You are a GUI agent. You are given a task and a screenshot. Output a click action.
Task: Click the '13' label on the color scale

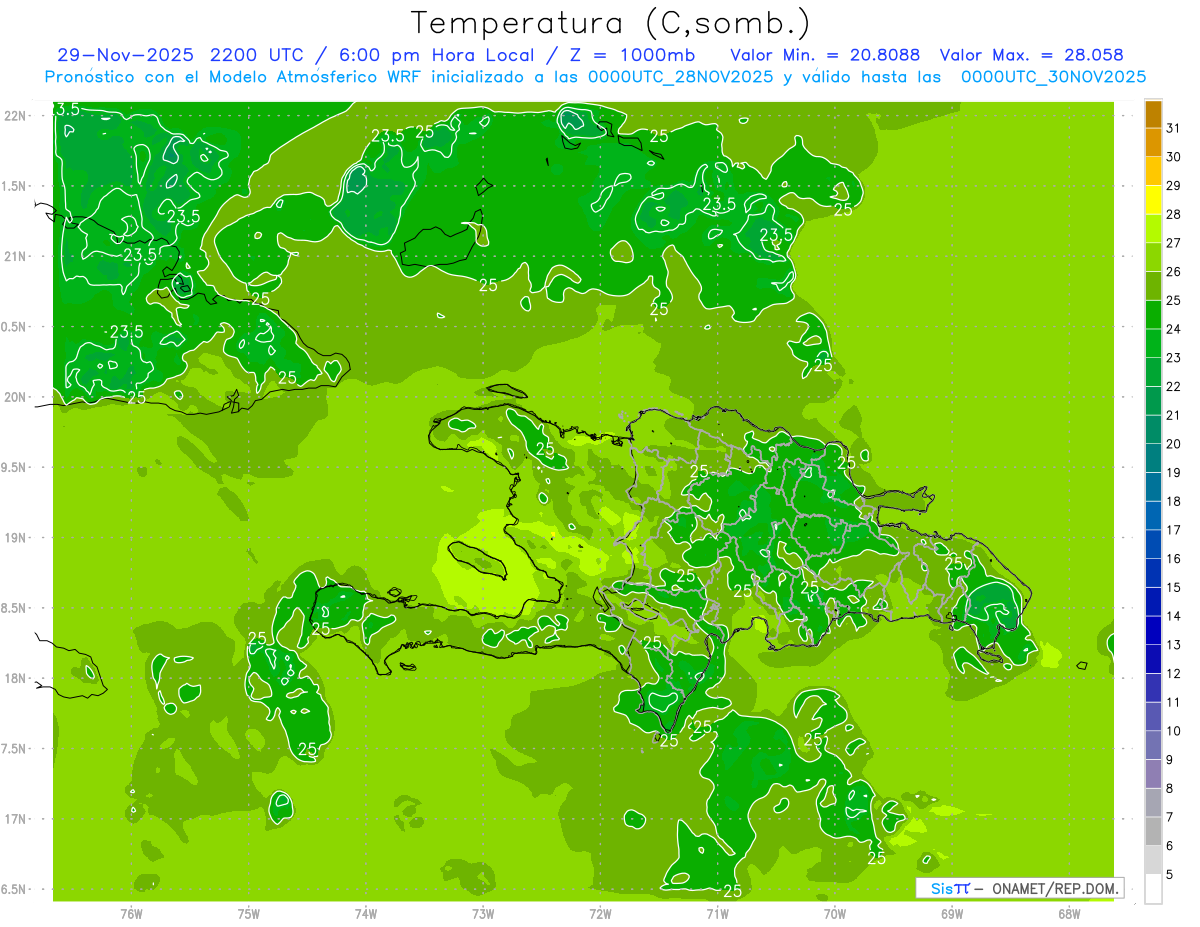(1174, 645)
